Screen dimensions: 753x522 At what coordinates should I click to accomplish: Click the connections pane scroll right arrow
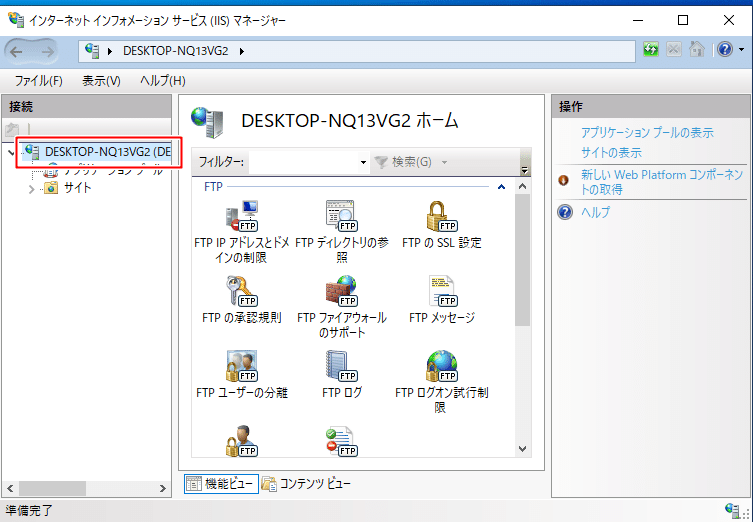click(163, 488)
